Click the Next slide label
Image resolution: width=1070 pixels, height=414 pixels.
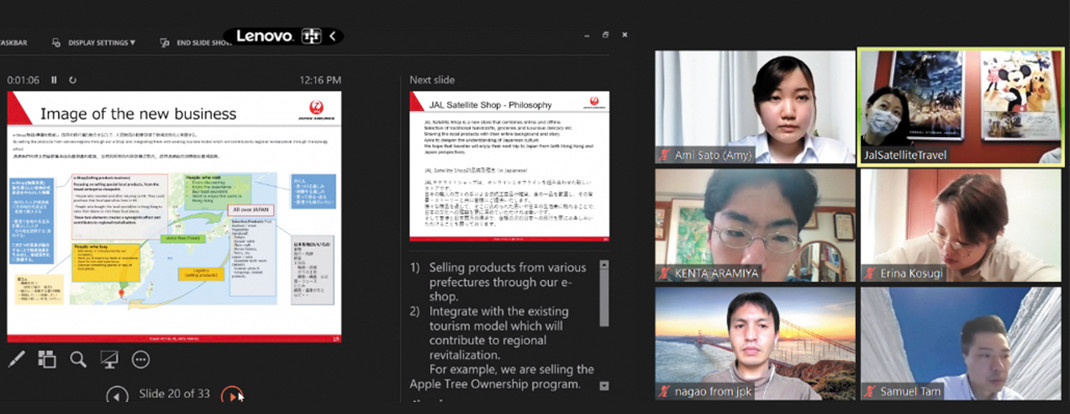click(x=432, y=80)
